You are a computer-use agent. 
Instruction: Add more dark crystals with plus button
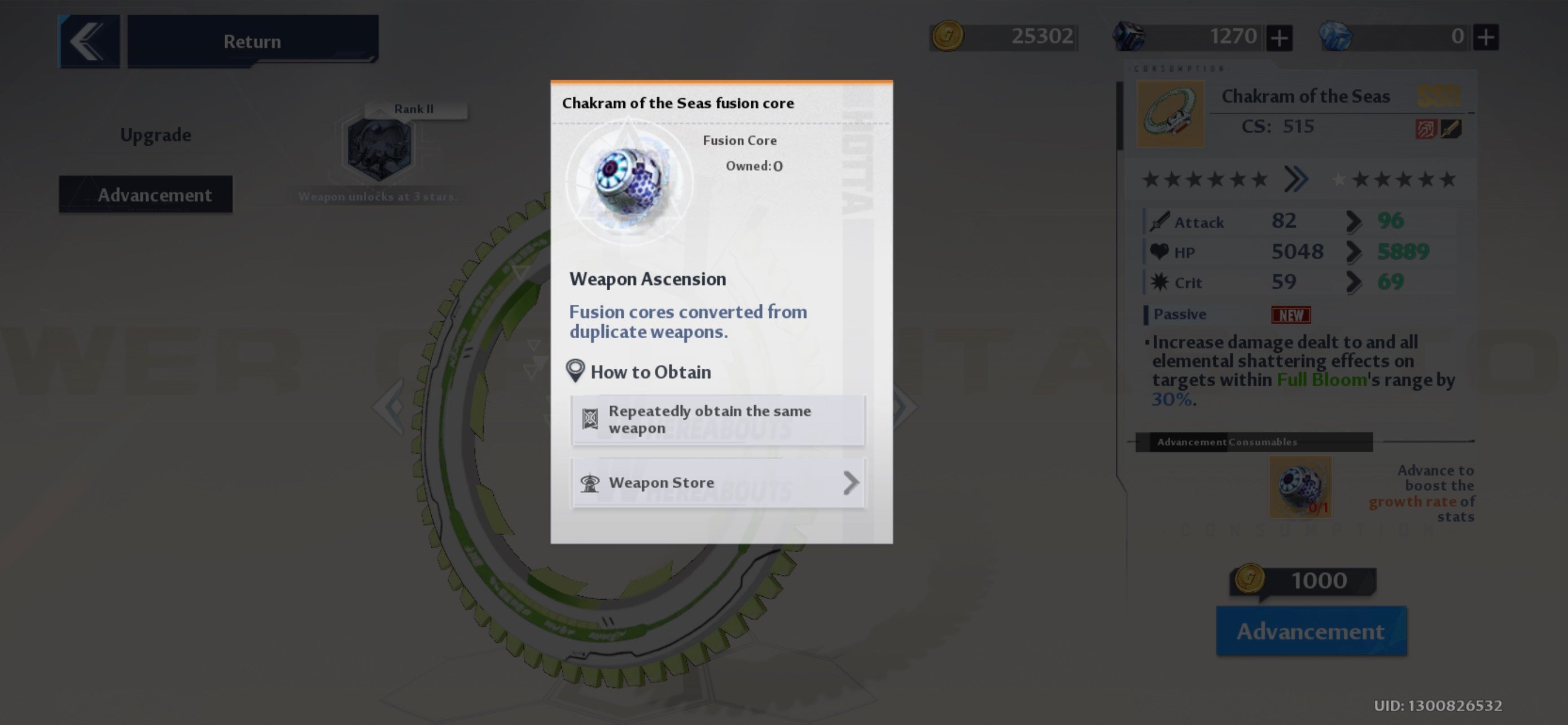pos(1280,38)
